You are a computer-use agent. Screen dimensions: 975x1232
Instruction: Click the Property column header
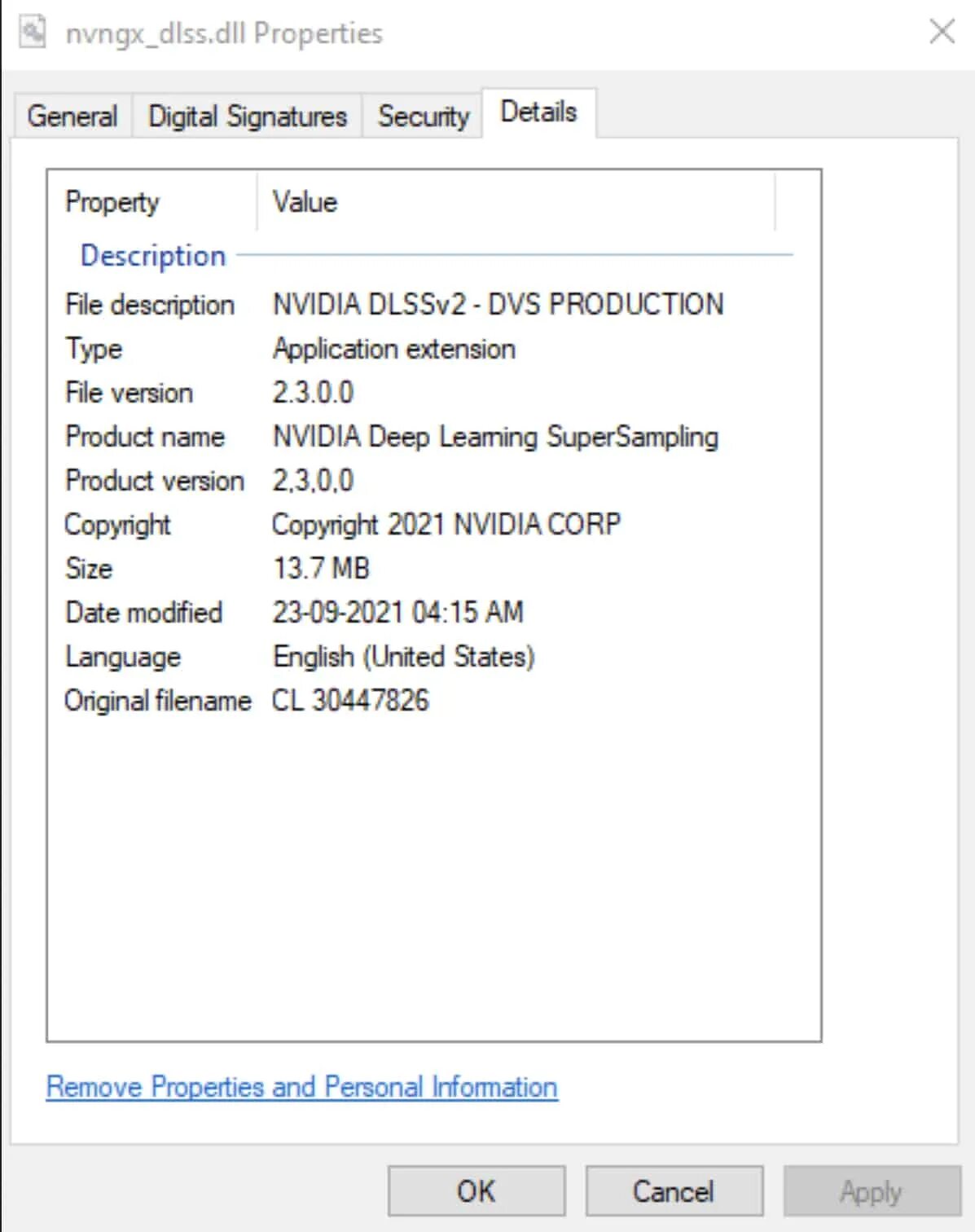coord(112,201)
